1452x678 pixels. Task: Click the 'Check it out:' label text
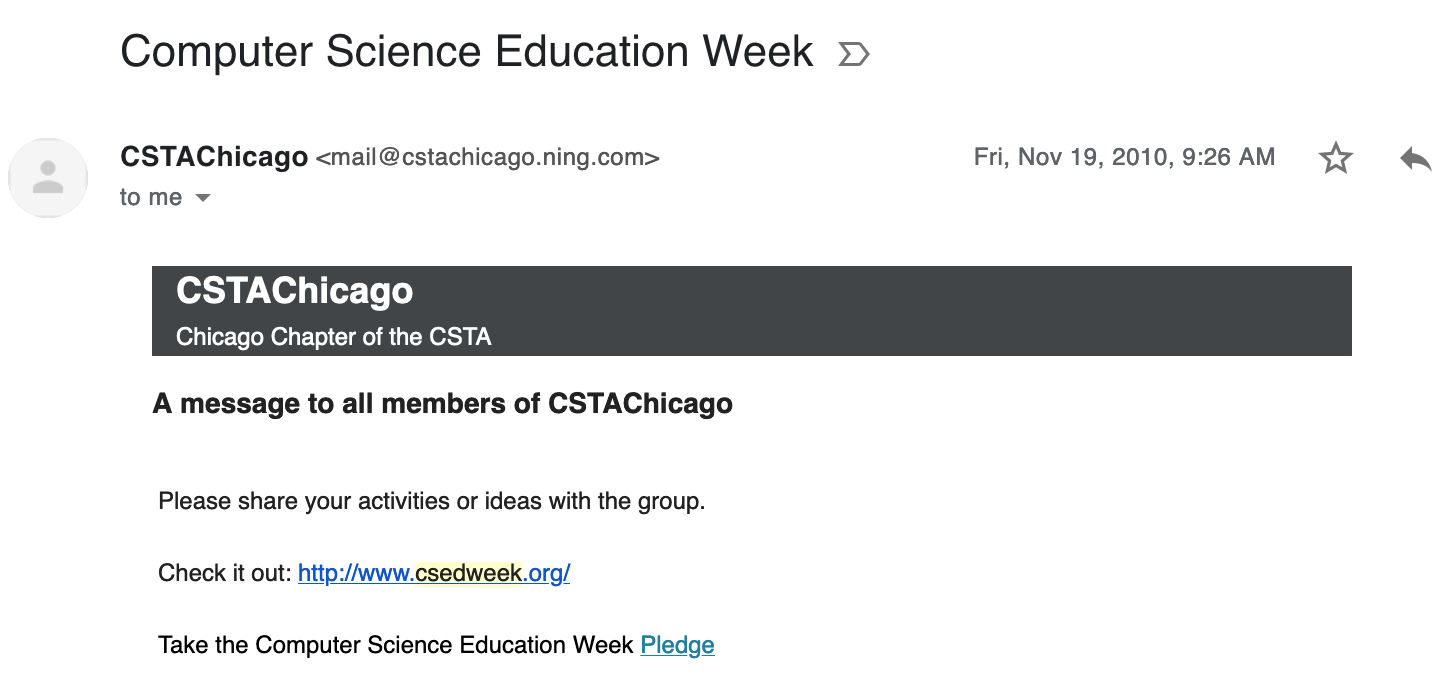pos(225,573)
